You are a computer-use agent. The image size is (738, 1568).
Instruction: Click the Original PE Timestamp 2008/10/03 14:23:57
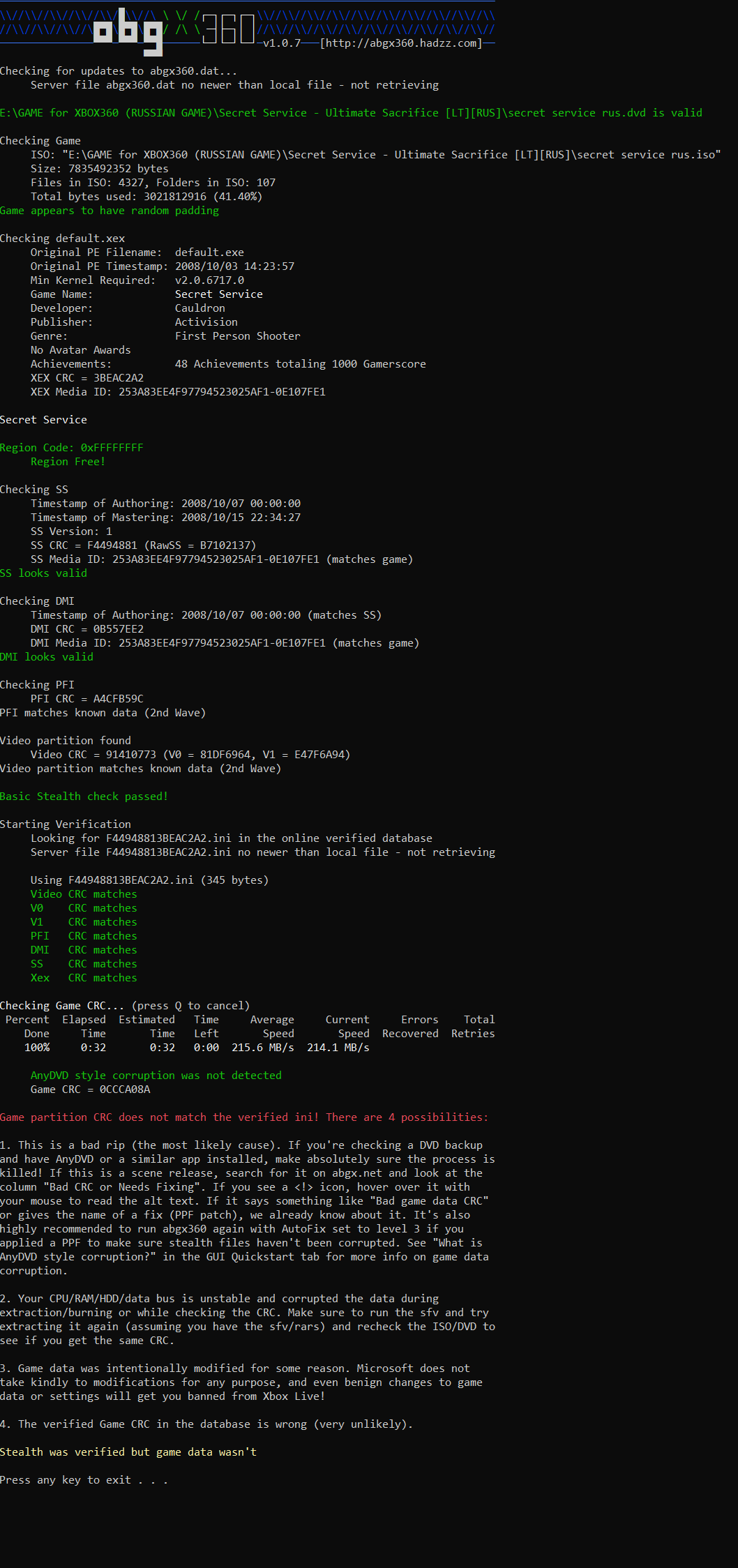[x=234, y=266]
